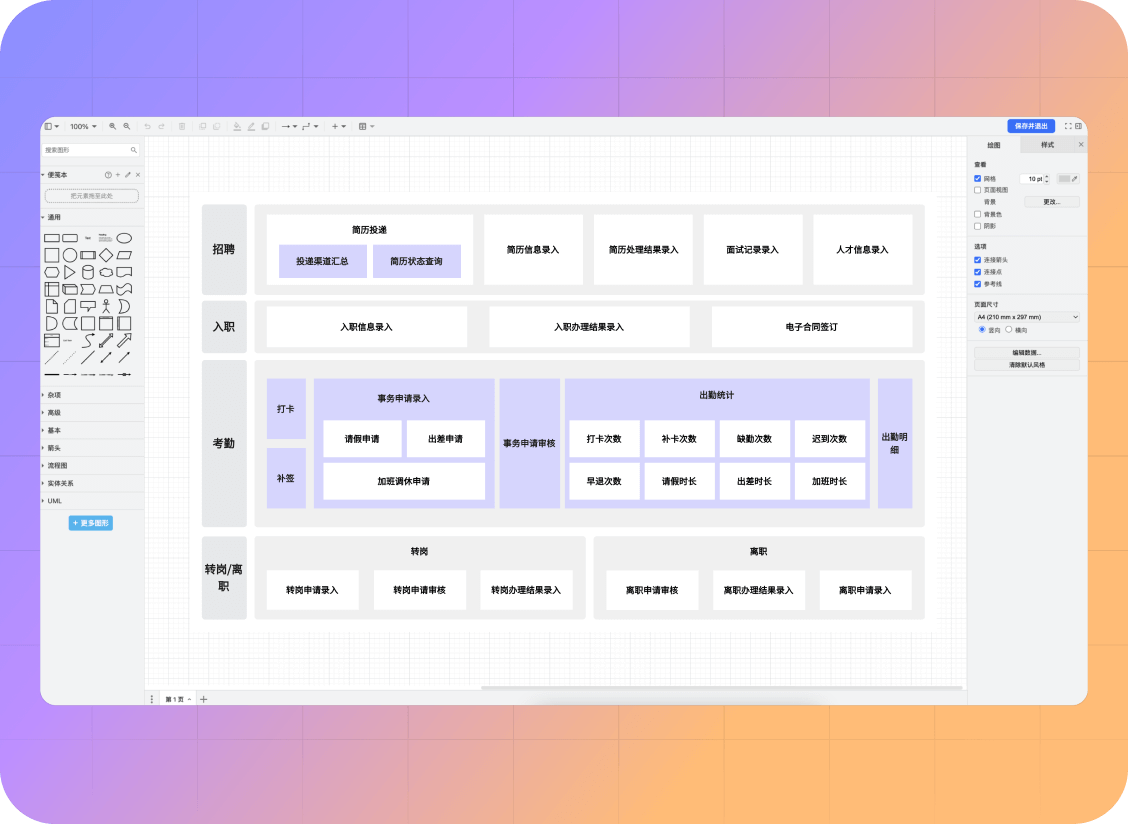Click the grid color swatch
The width and height of the screenshot is (1128, 824).
(x=1064, y=179)
